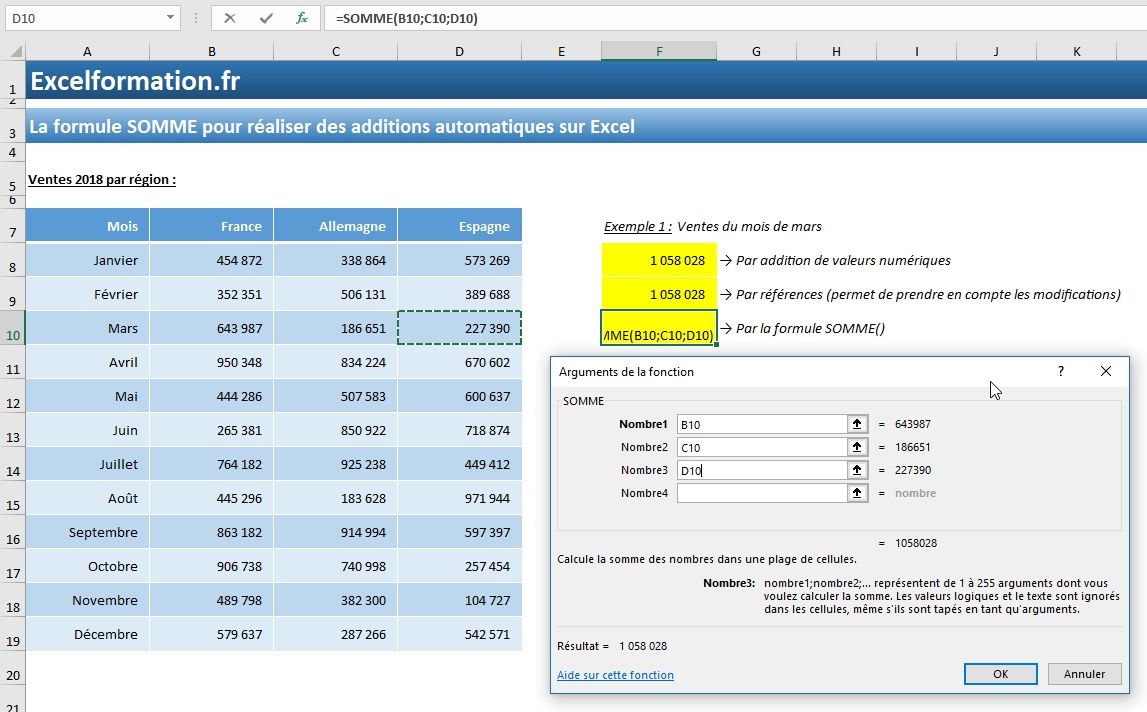Image resolution: width=1147 pixels, height=712 pixels.
Task: Click the range selector icon for Nombre4
Action: point(857,493)
